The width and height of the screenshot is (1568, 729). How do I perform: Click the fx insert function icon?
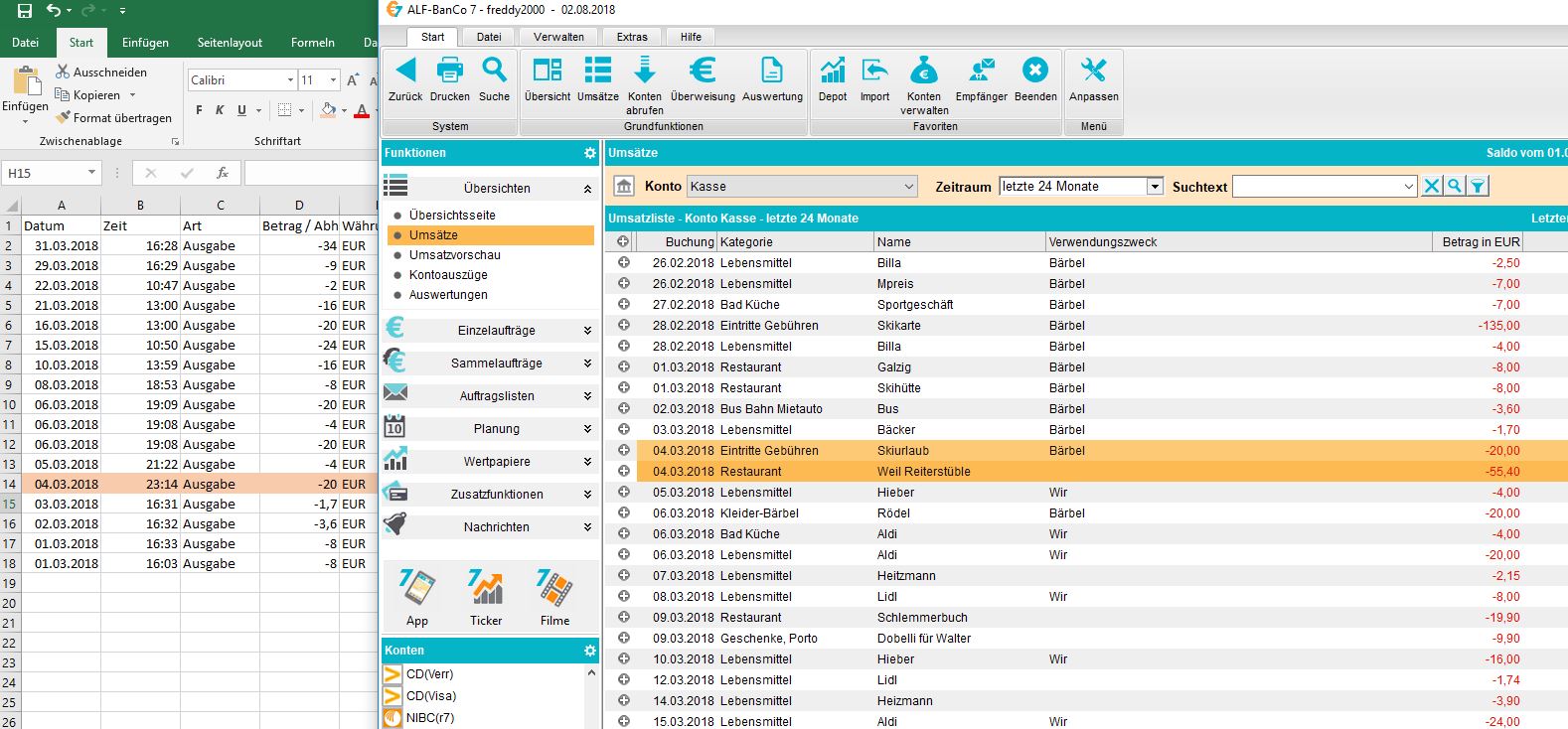pyautogui.click(x=223, y=173)
